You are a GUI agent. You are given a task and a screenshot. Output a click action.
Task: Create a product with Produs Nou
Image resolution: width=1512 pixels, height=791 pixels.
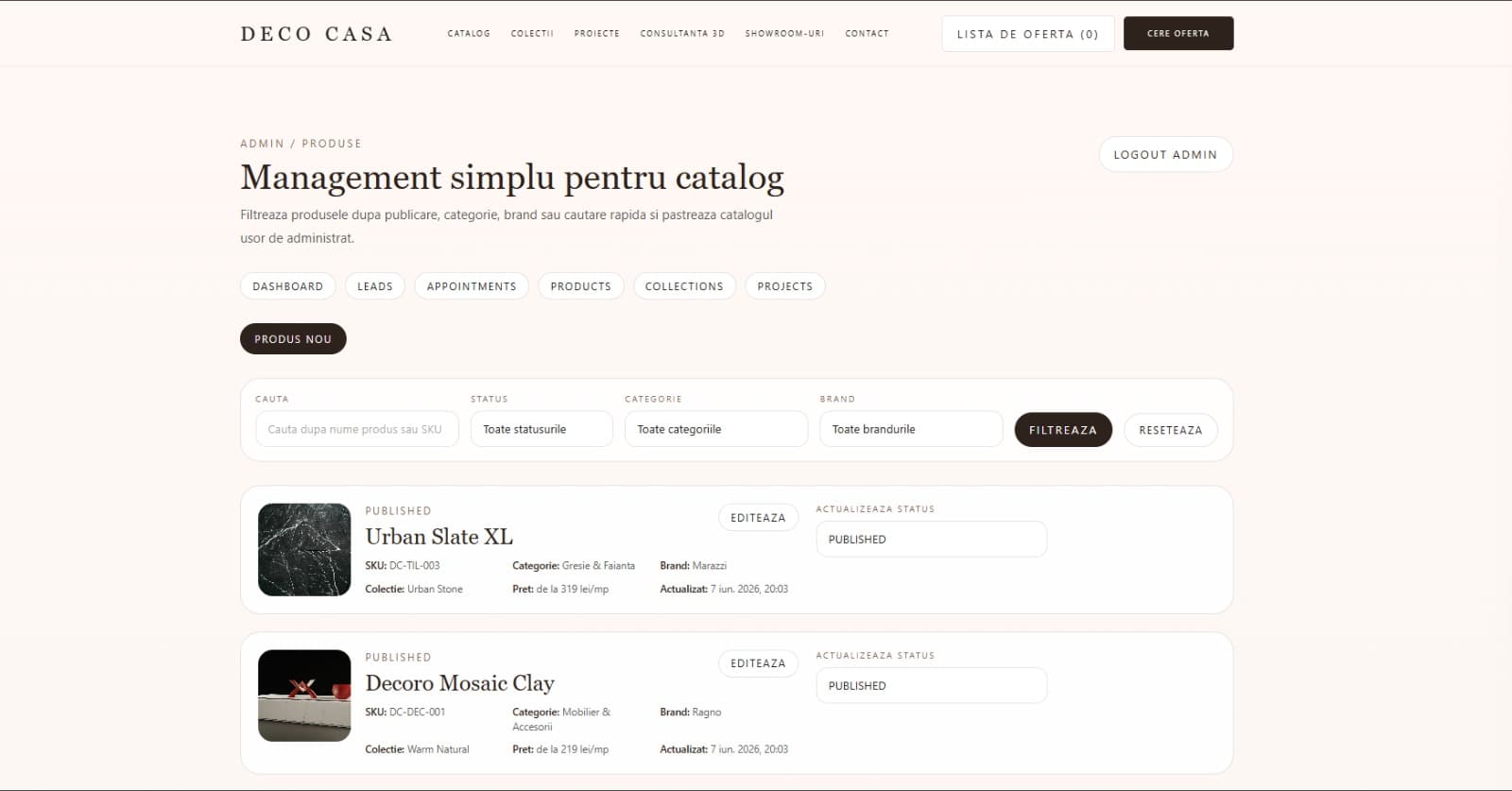click(293, 338)
